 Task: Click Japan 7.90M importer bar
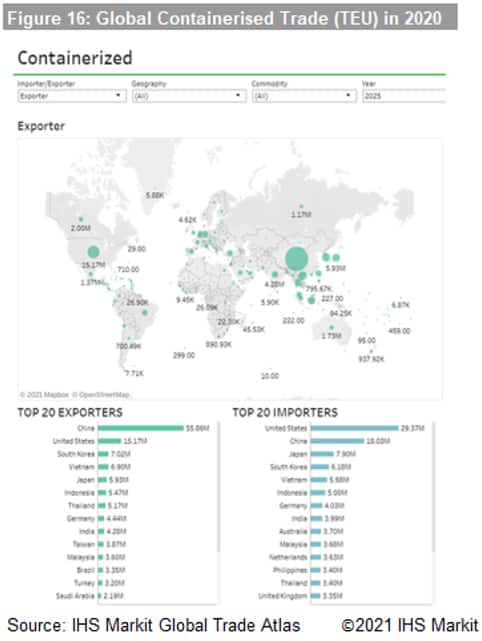[x=322, y=454]
